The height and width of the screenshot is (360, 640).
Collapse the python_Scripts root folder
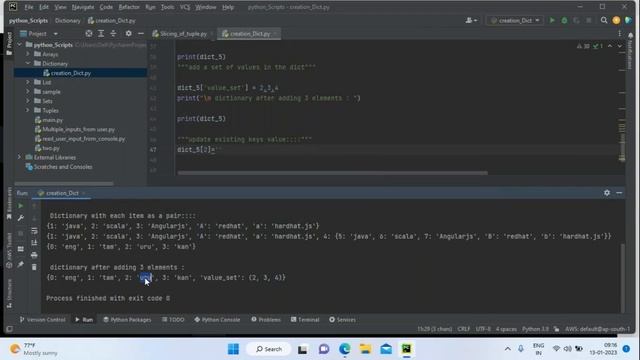point(20,44)
